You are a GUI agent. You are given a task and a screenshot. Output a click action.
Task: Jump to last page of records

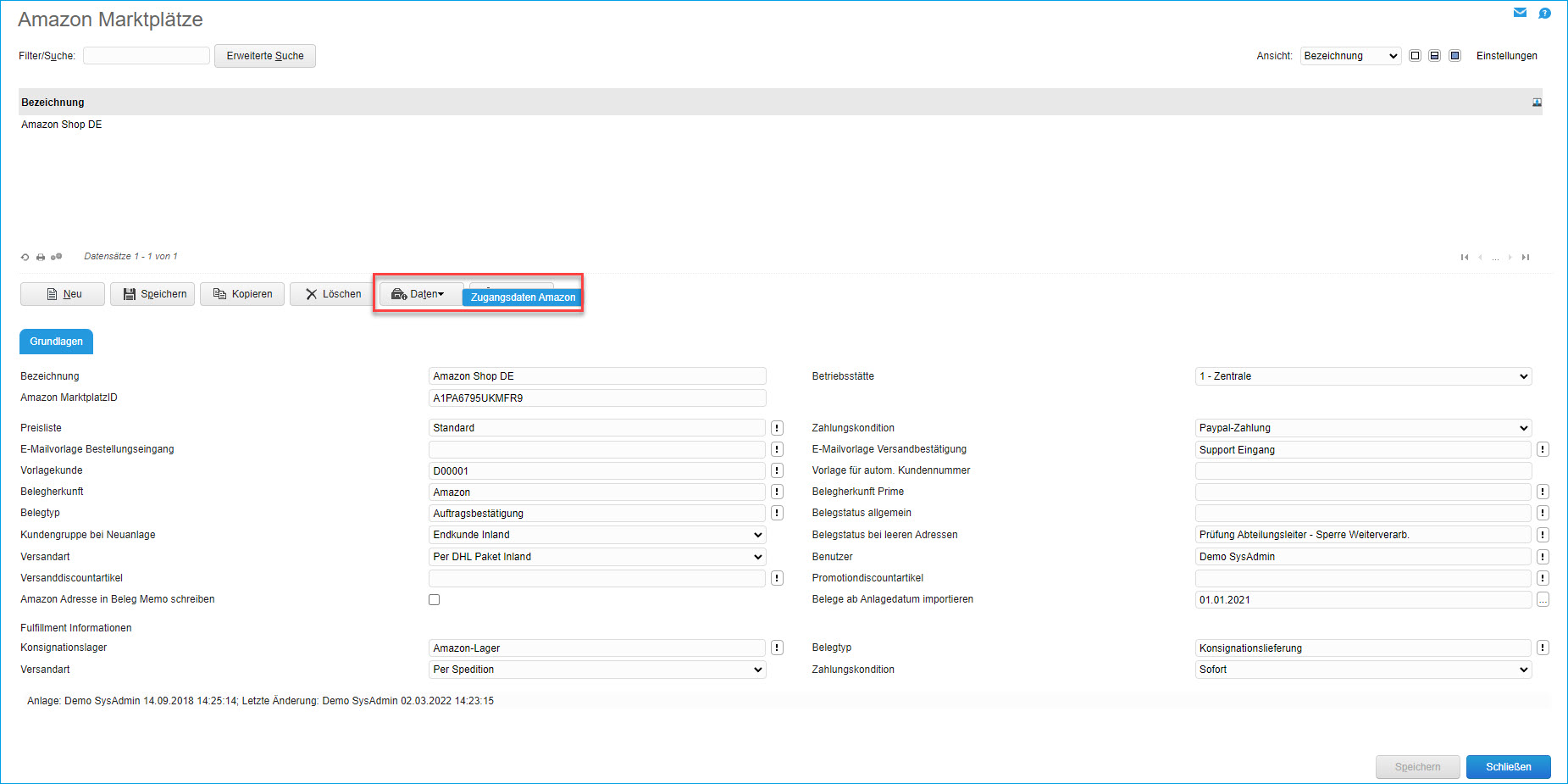[x=1526, y=257]
